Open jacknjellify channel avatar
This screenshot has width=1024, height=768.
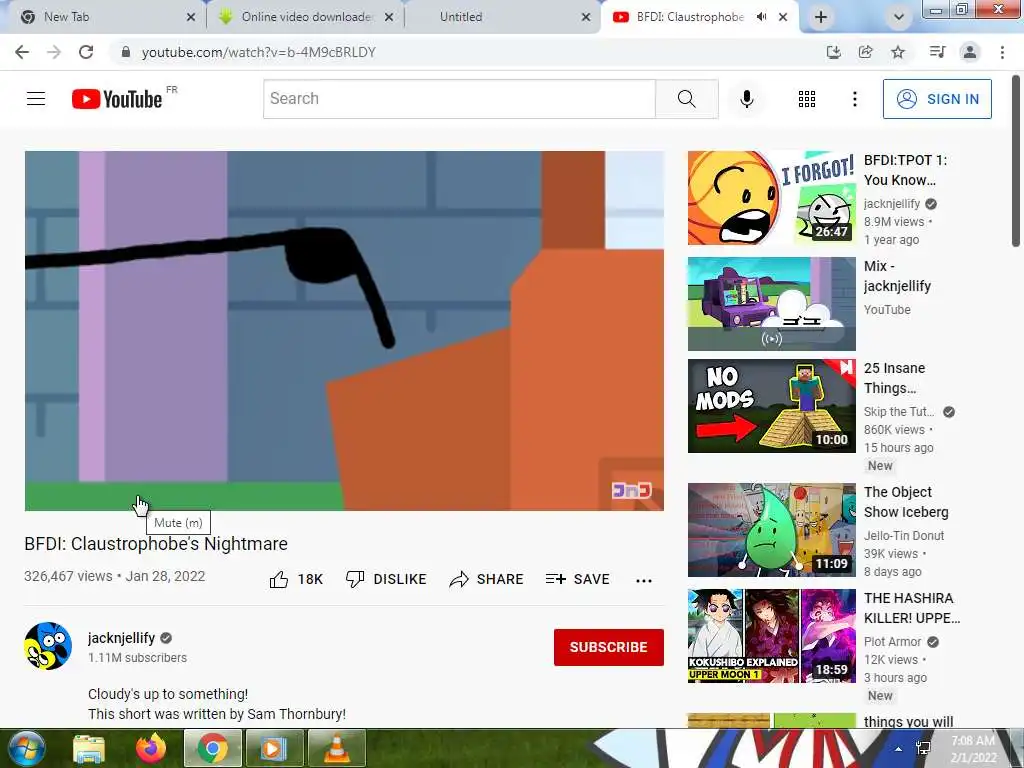[x=48, y=646]
